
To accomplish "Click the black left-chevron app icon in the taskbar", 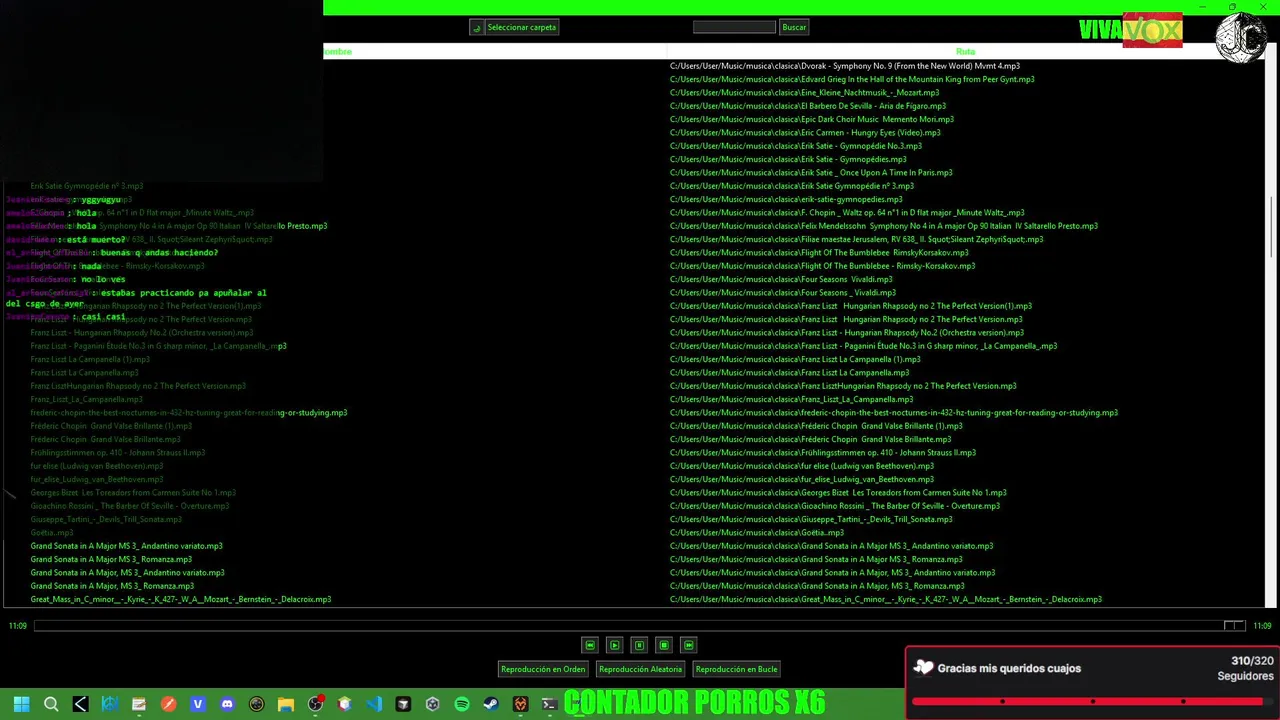I will point(80,704).
